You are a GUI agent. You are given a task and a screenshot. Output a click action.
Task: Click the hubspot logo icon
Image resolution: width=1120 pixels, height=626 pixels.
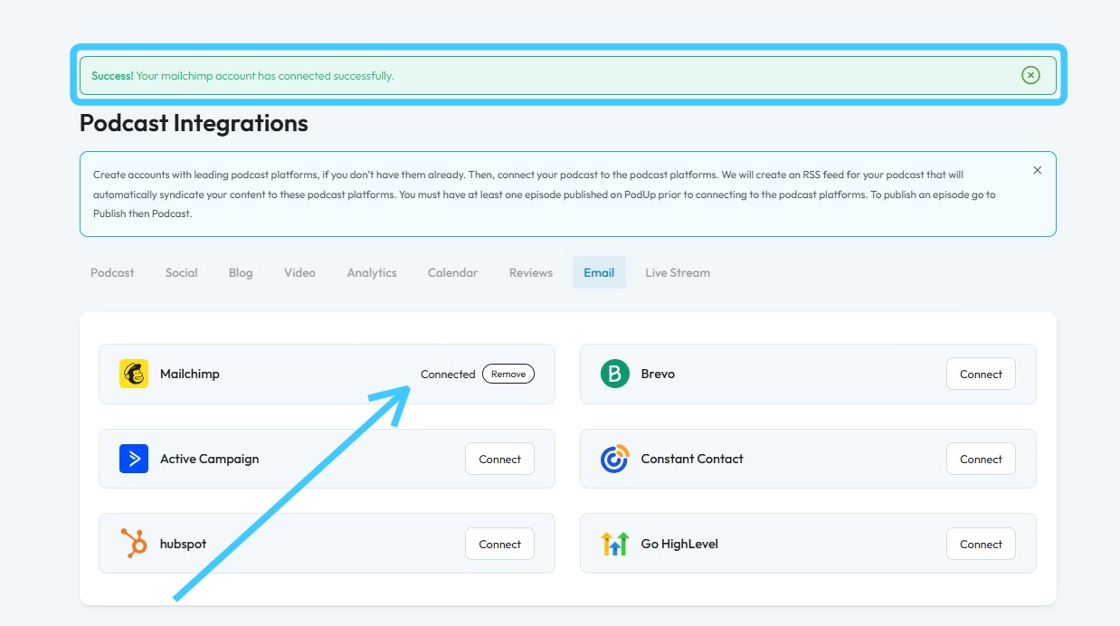[134, 543]
